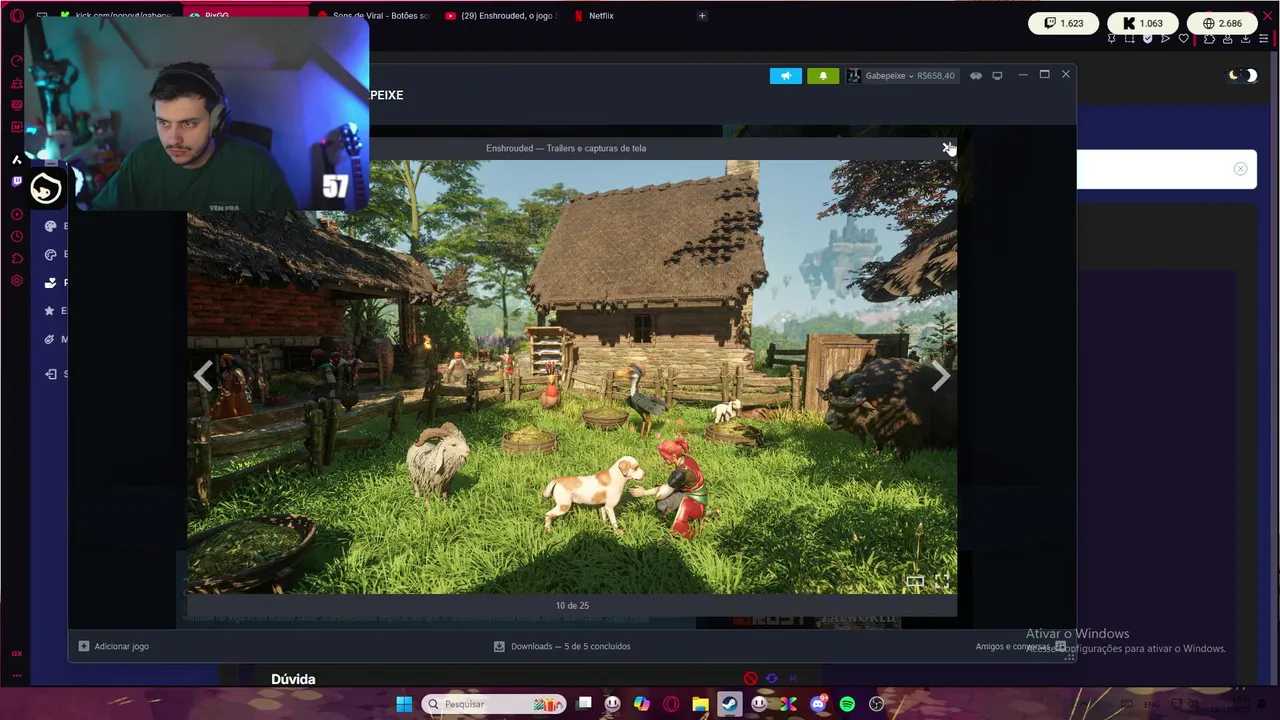Viewport: 1280px width, 720px height.
Task: Open Spotify from the taskbar
Action: point(847,704)
